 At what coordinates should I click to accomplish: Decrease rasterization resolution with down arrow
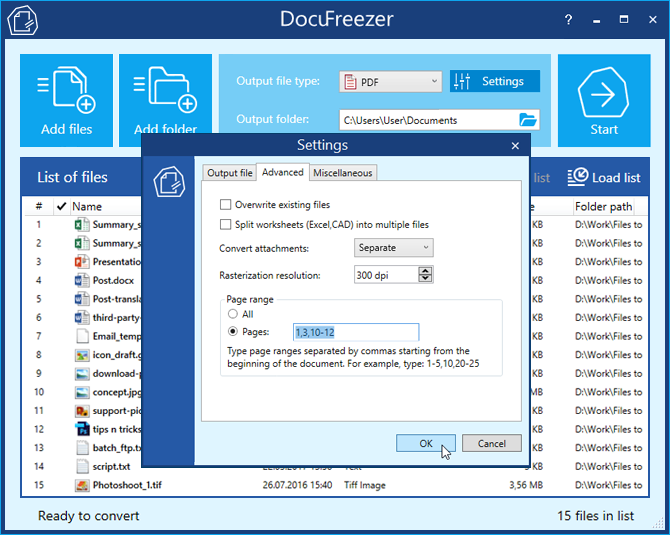tap(425, 279)
